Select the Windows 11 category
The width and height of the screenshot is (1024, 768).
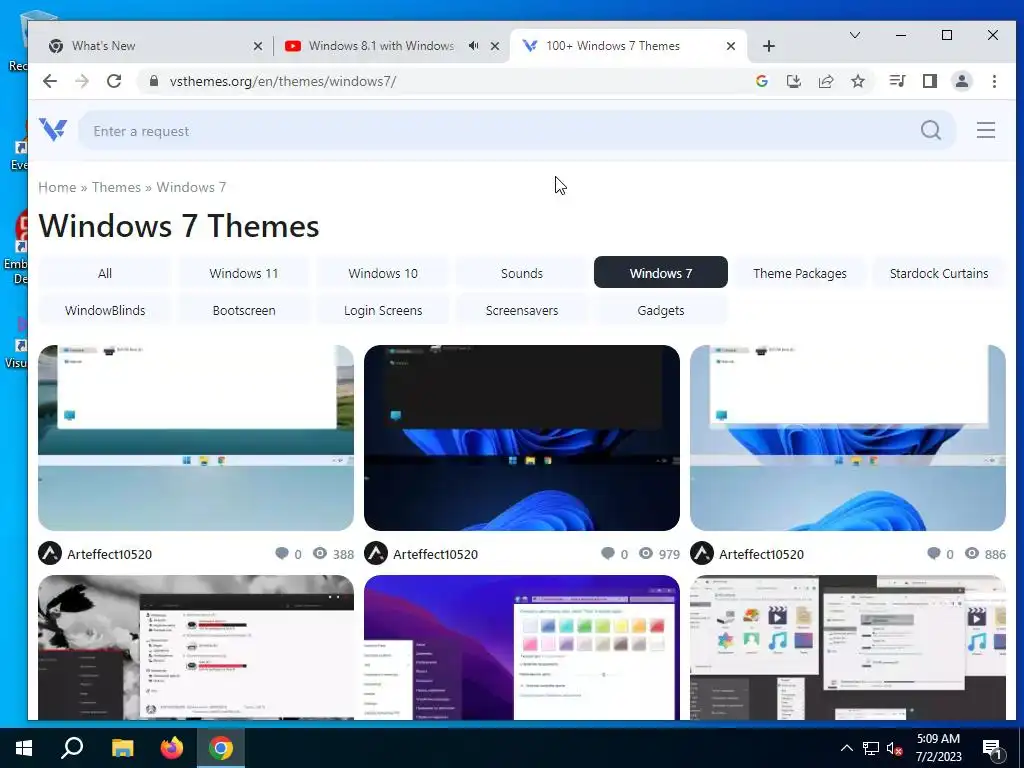244,273
